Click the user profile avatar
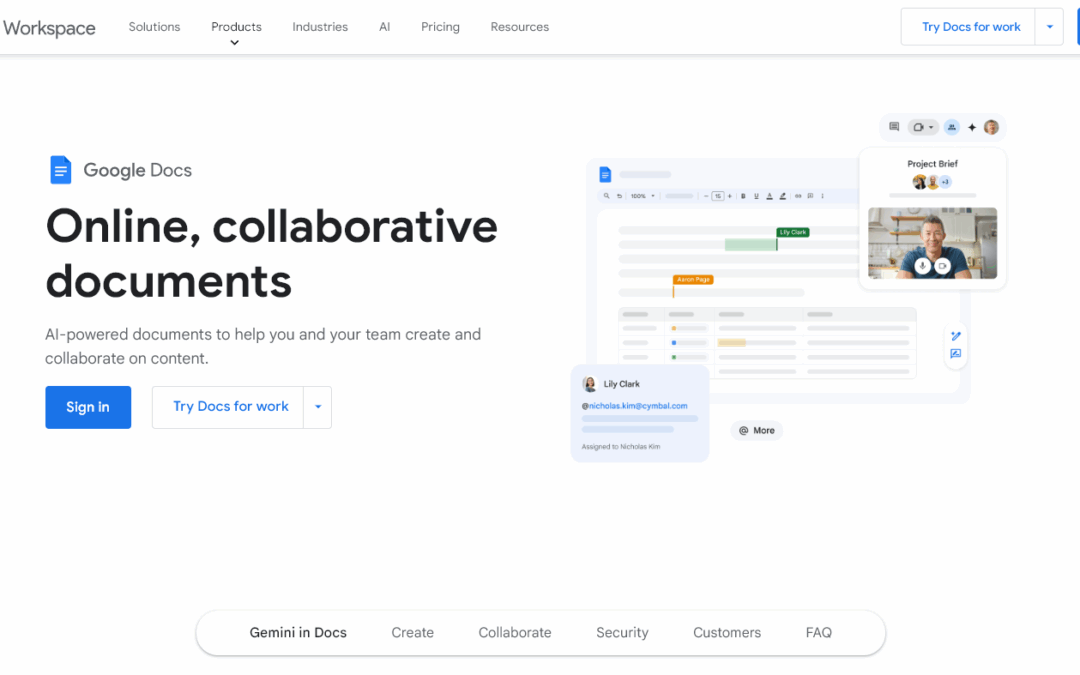This screenshot has height=675, width=1080. tap(991, 127)
